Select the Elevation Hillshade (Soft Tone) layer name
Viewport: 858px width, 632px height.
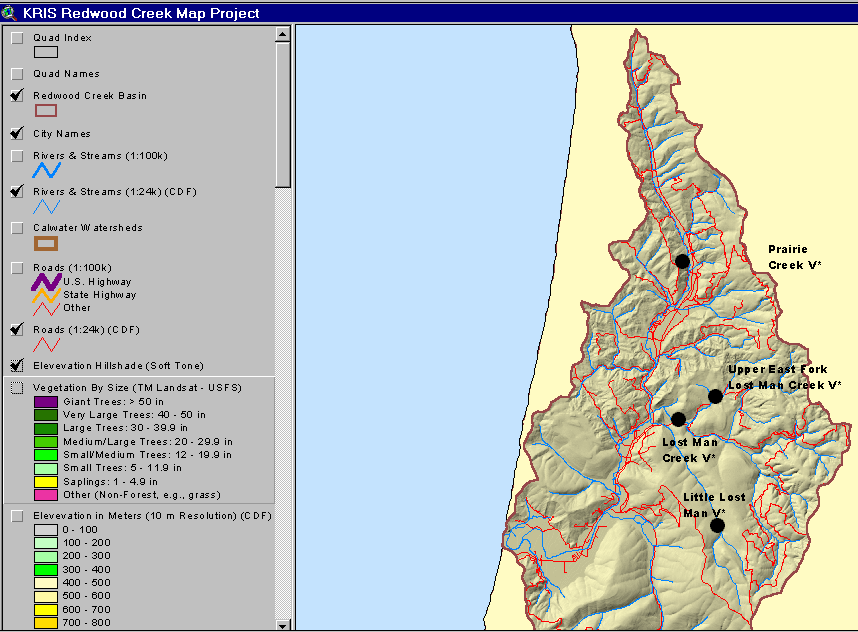[x=118, y=366]
